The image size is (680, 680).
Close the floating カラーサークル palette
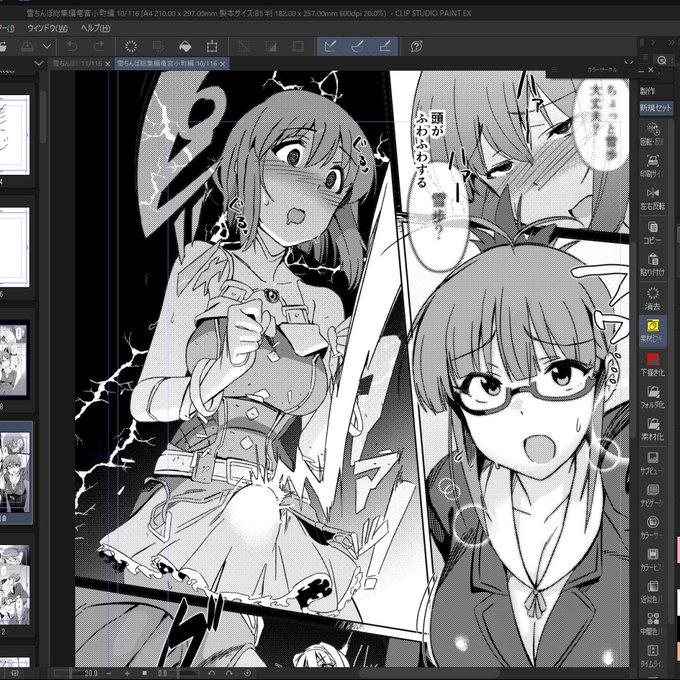coord(651,69)
